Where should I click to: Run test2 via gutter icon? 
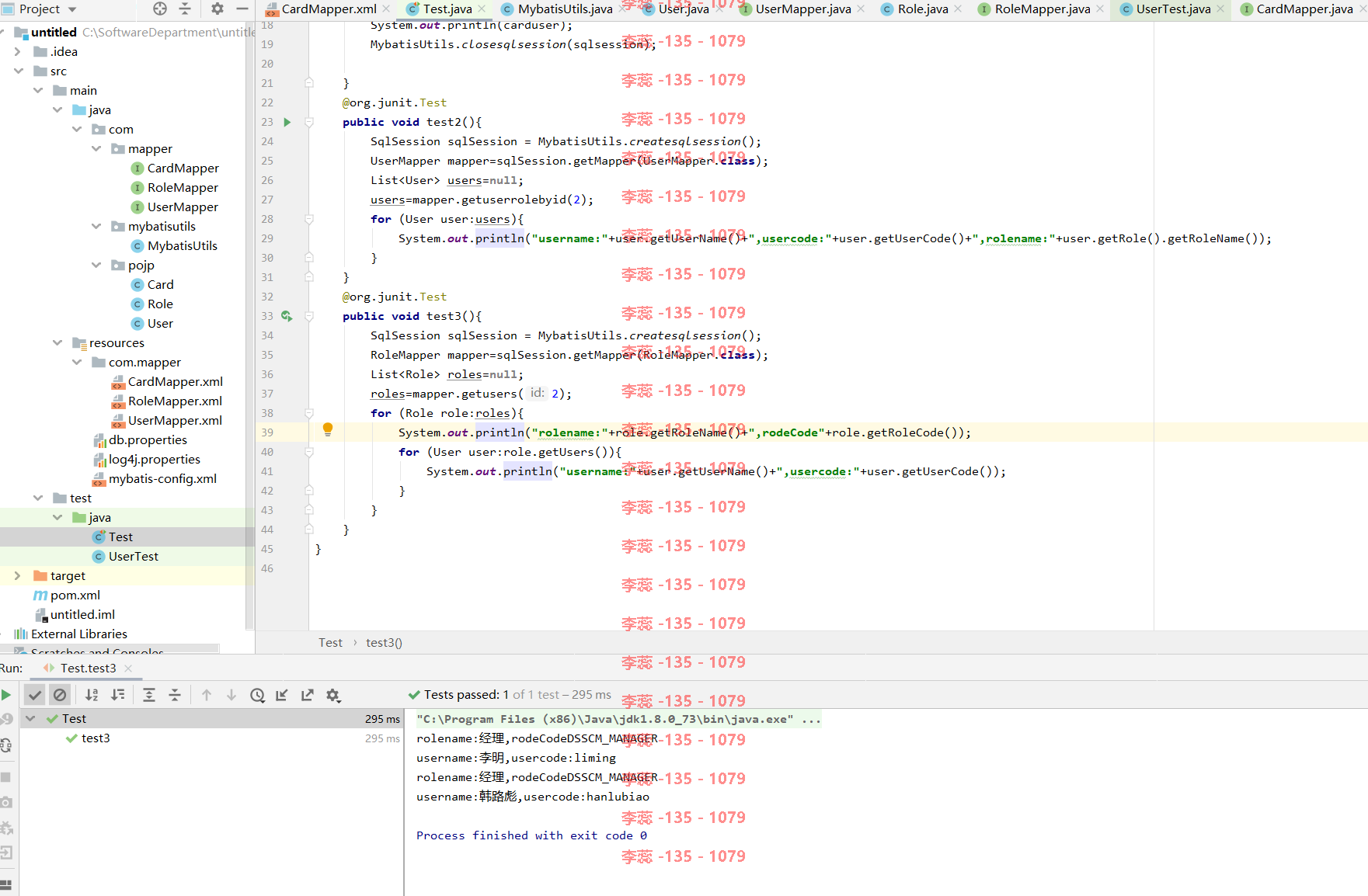click(287, 122)
